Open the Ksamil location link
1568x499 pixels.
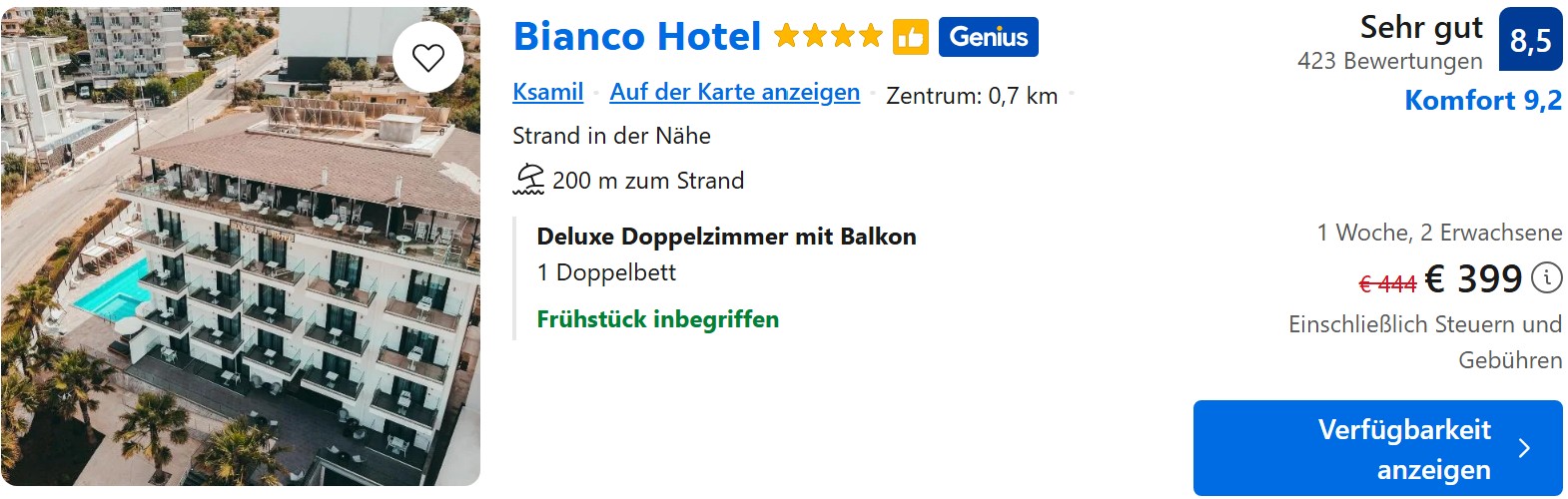[547, 92]
